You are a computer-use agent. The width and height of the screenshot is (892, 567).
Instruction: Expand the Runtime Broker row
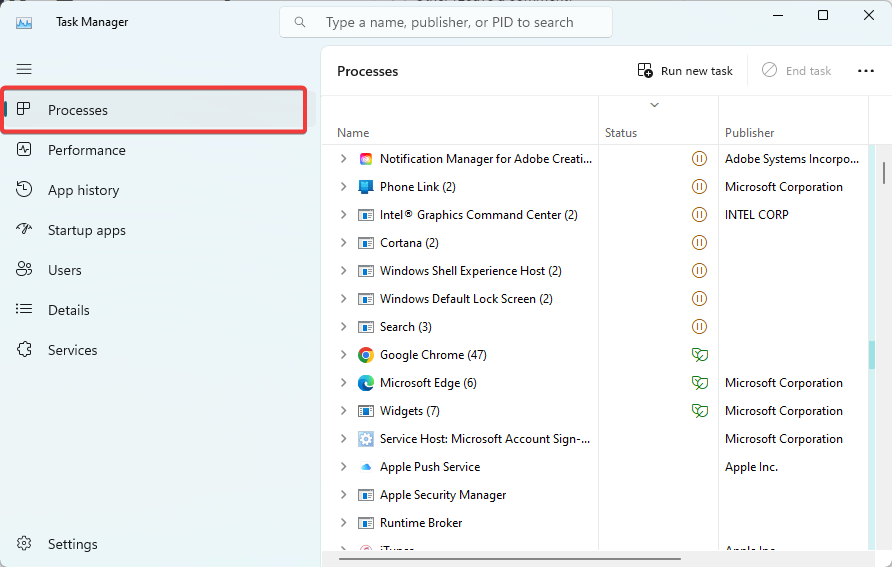coord(343,523)
